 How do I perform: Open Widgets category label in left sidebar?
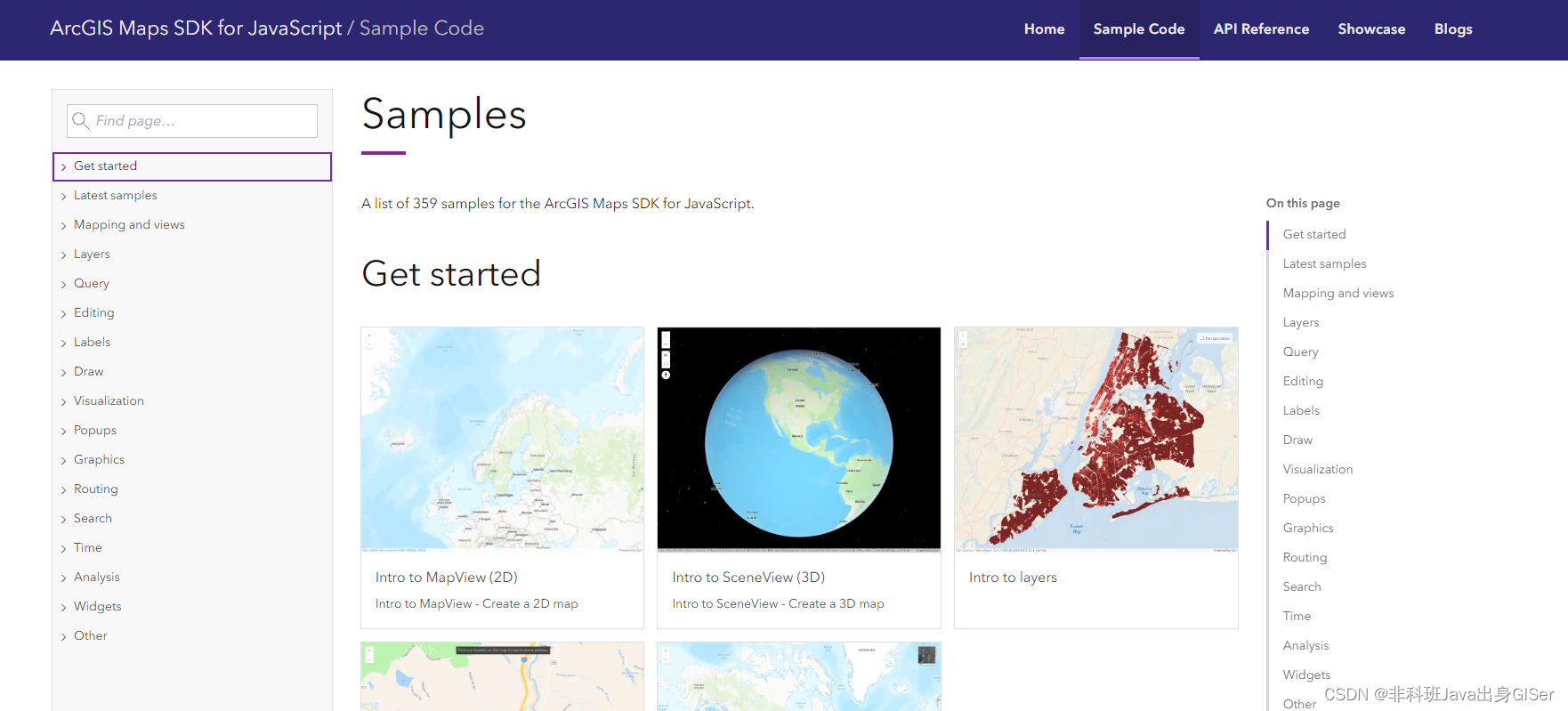click(98, 606)
